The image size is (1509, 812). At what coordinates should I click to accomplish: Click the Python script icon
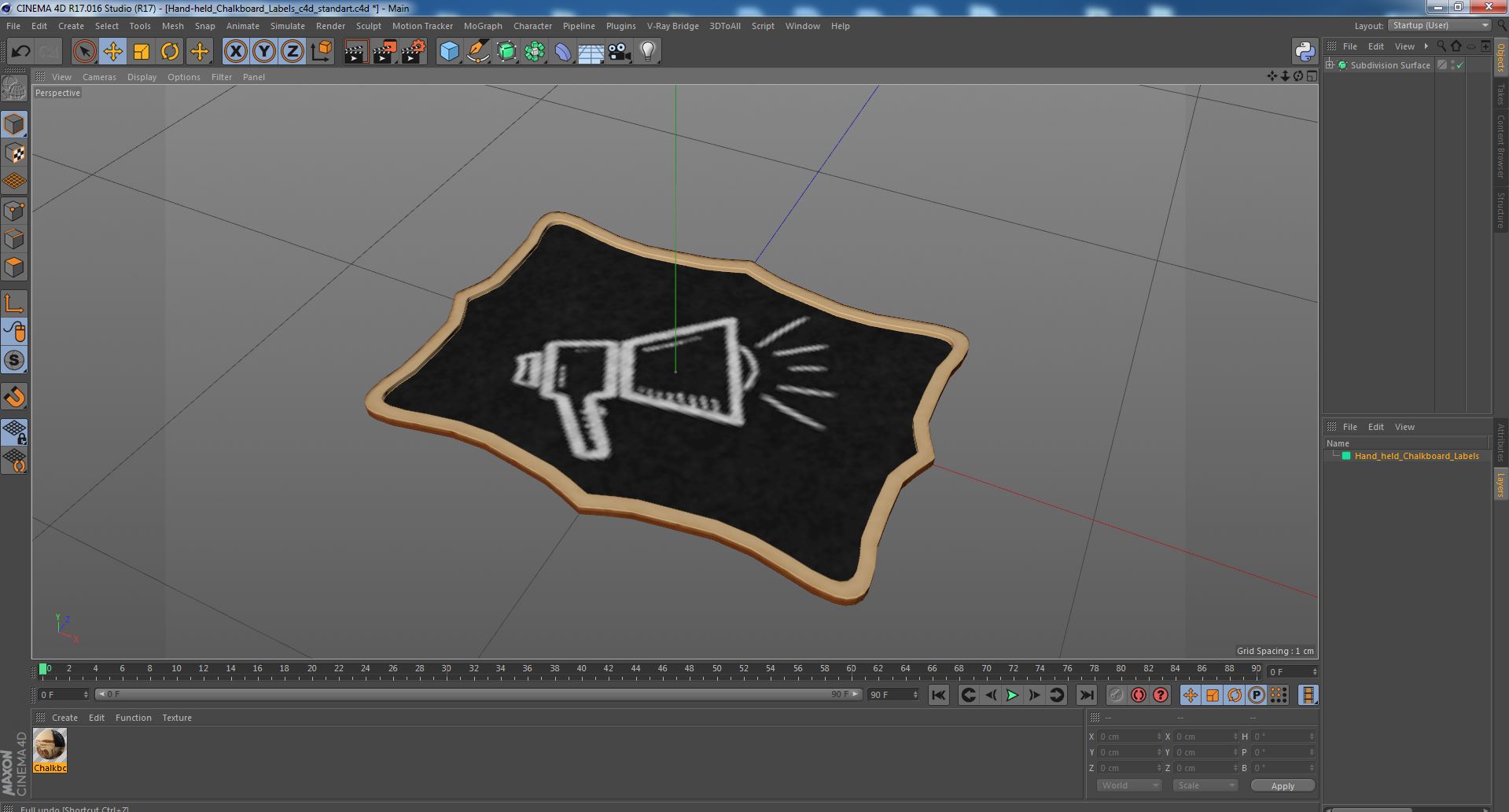pos(1305,52)
